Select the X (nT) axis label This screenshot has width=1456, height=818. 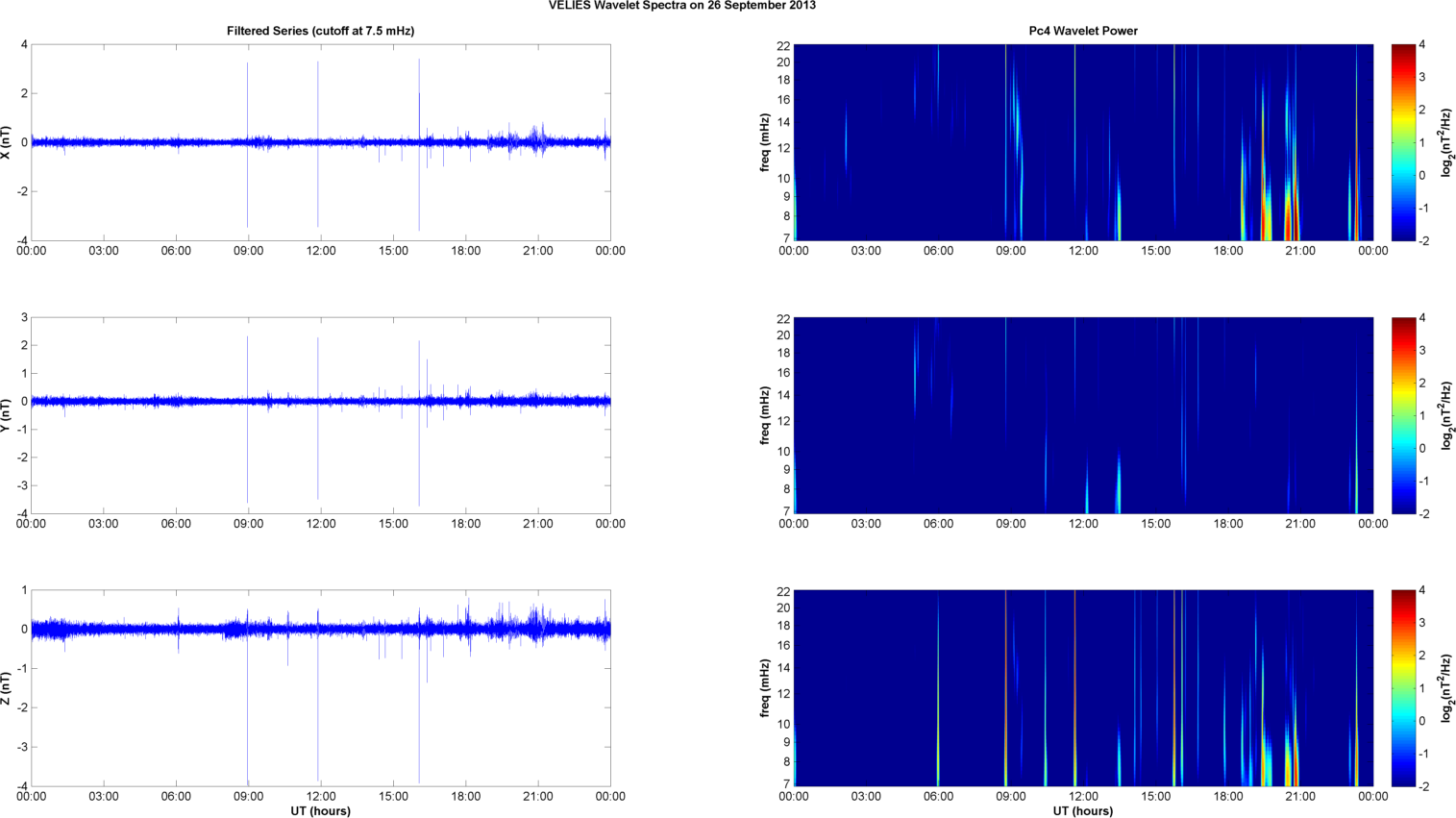(x=7, y=142)
